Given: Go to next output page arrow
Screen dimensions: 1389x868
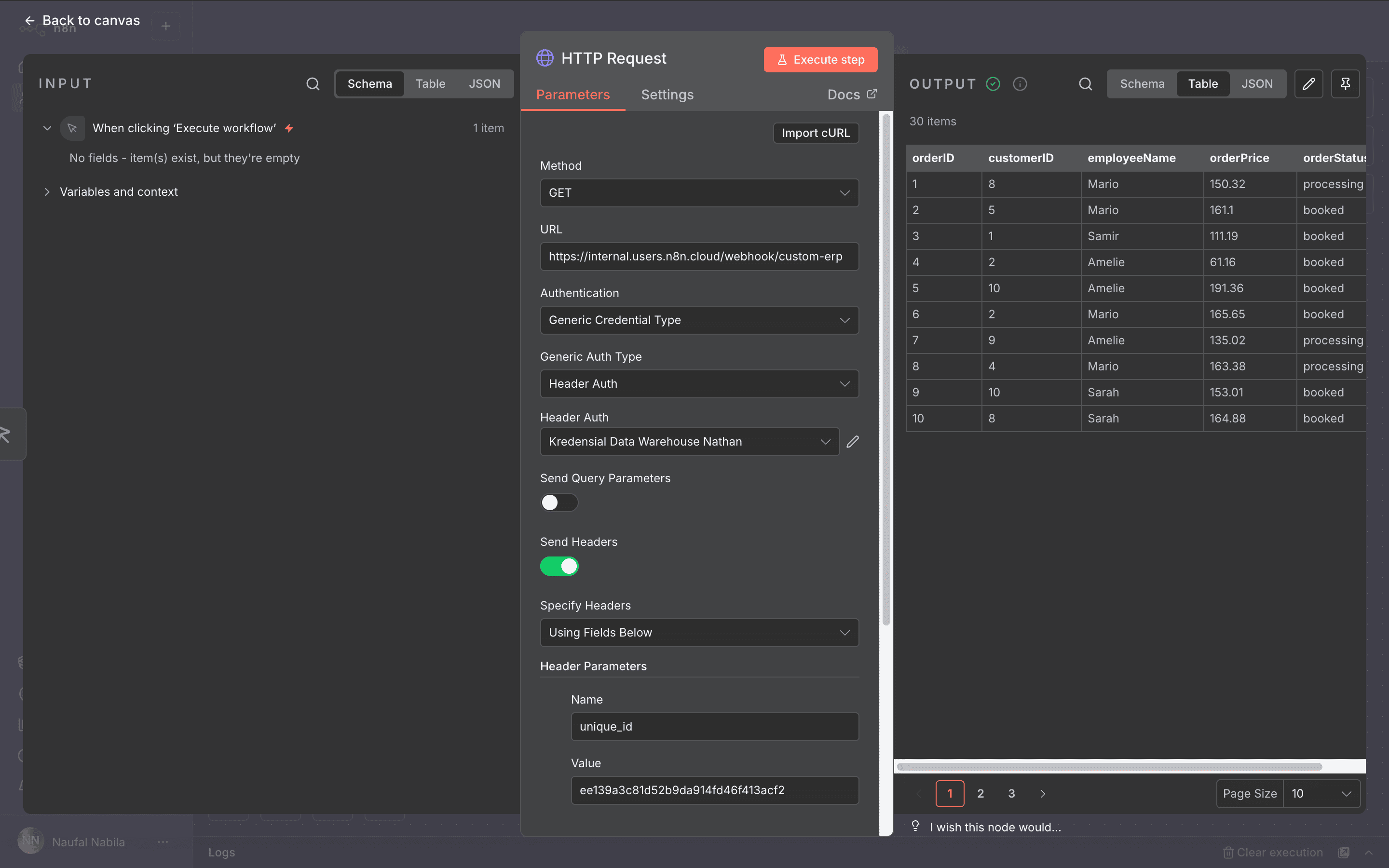Looking at the screenshot, I should (1043, 793).
